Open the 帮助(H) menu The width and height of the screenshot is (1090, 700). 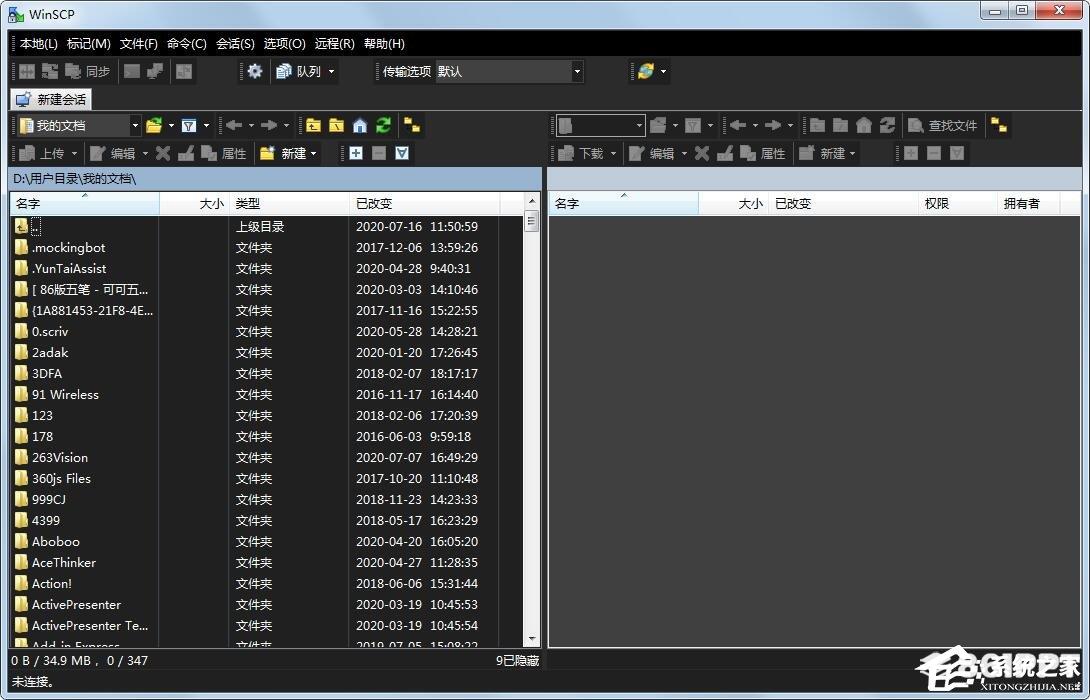384,43
